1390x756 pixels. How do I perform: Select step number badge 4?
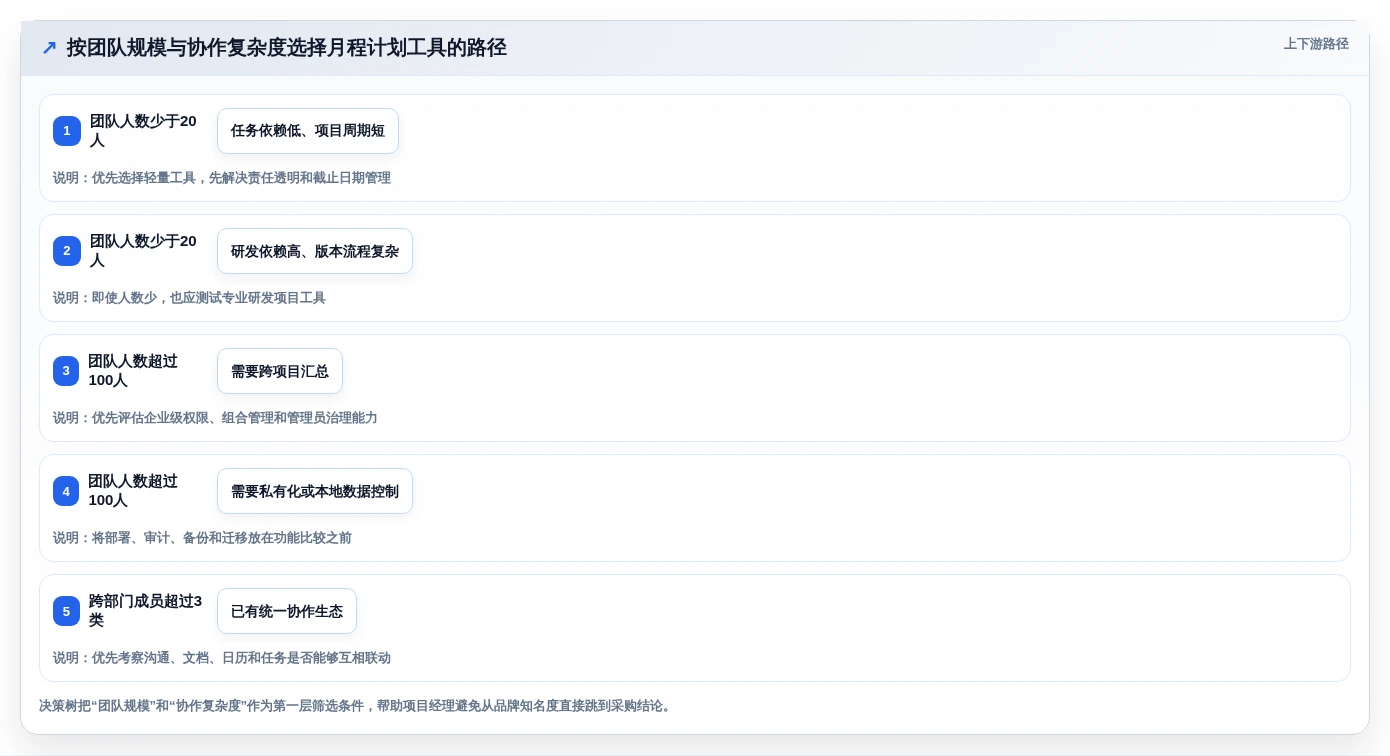pyautogui.click(x=66, y=491)
